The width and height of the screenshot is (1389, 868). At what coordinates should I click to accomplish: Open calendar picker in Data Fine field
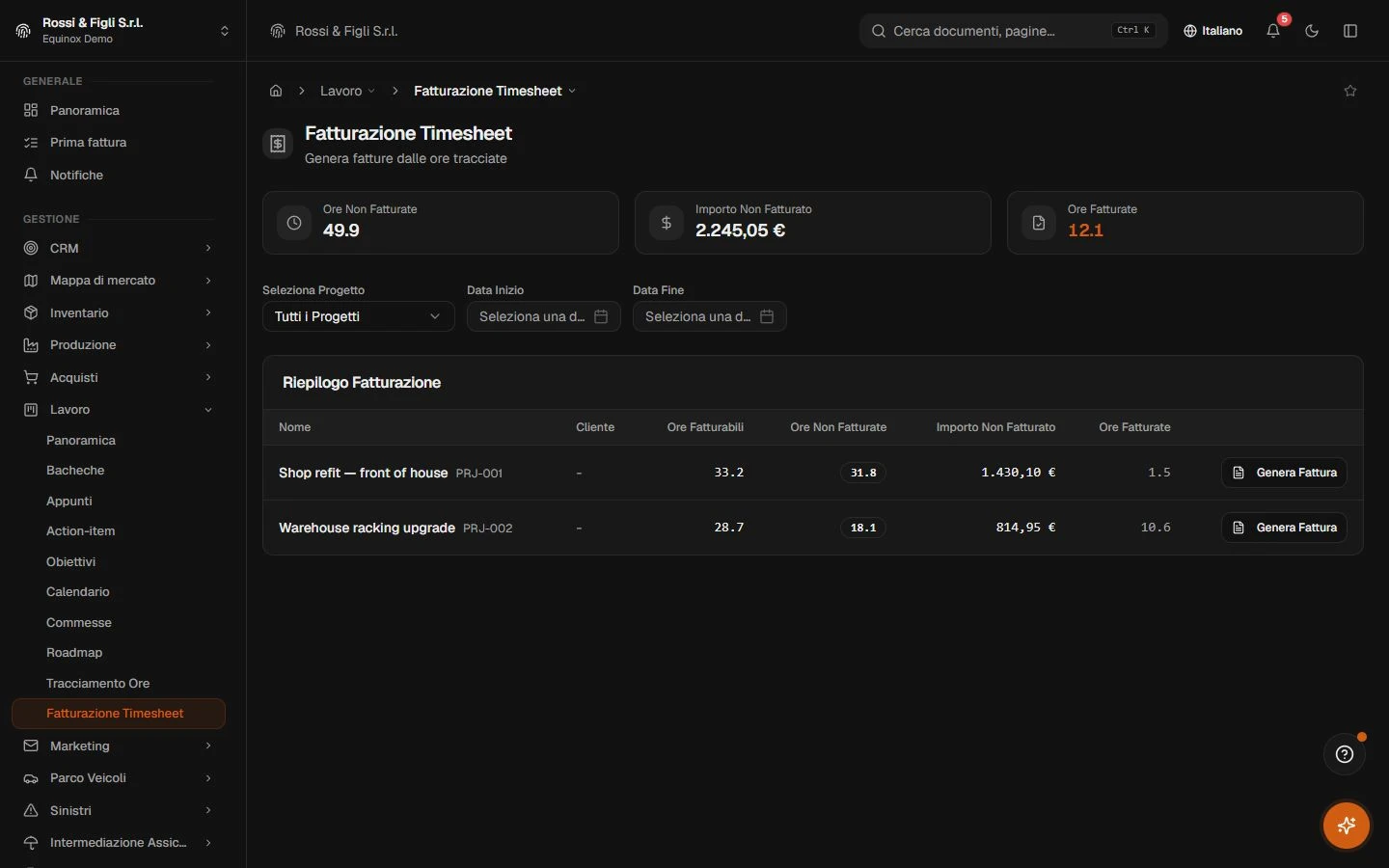(767, 316)
